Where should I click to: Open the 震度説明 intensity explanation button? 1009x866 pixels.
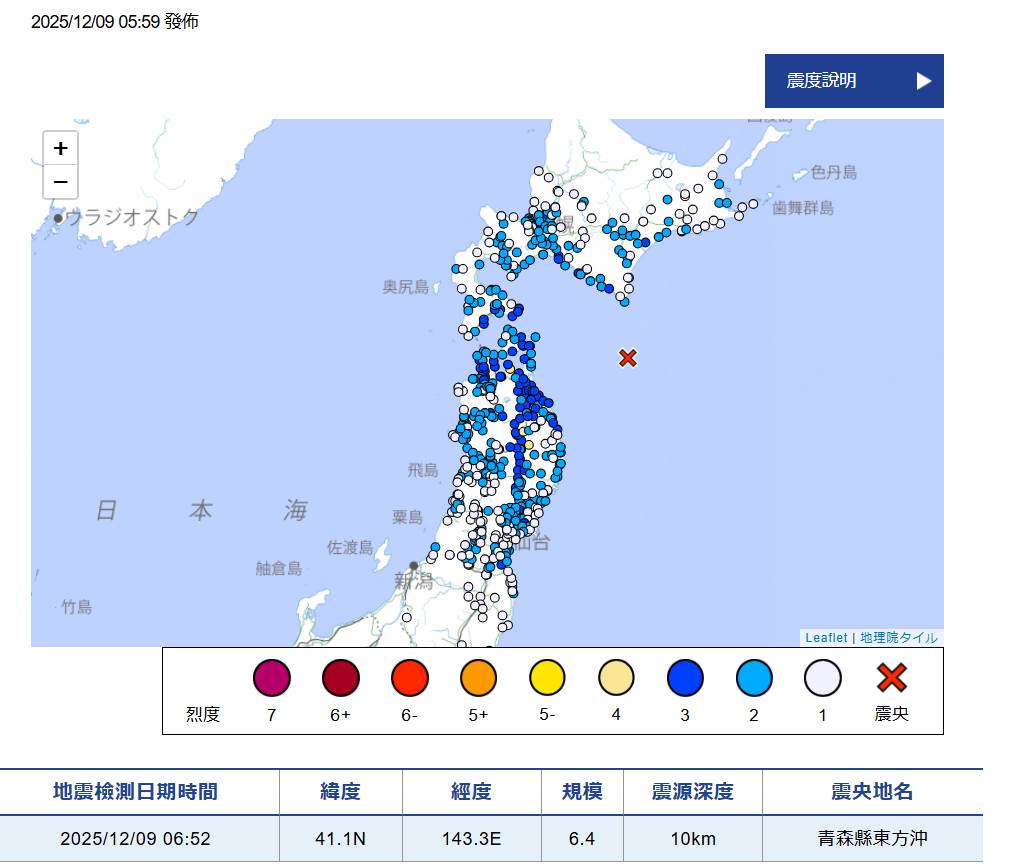[853, 81]
